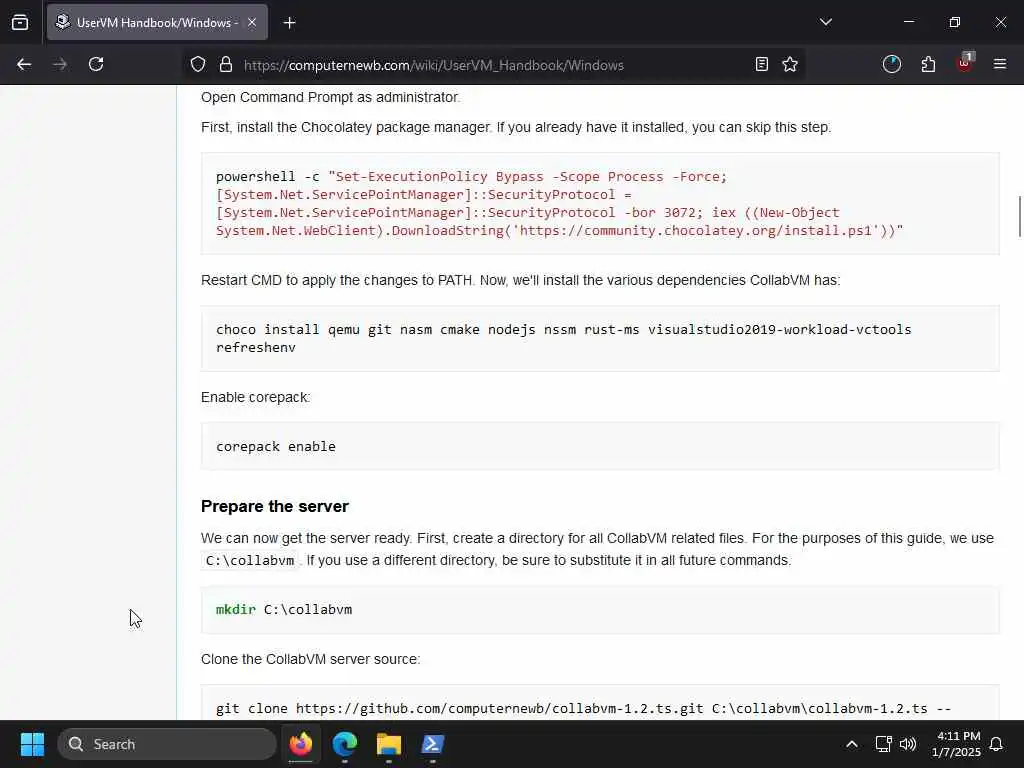Click 'corepack enable' code text

276,446
